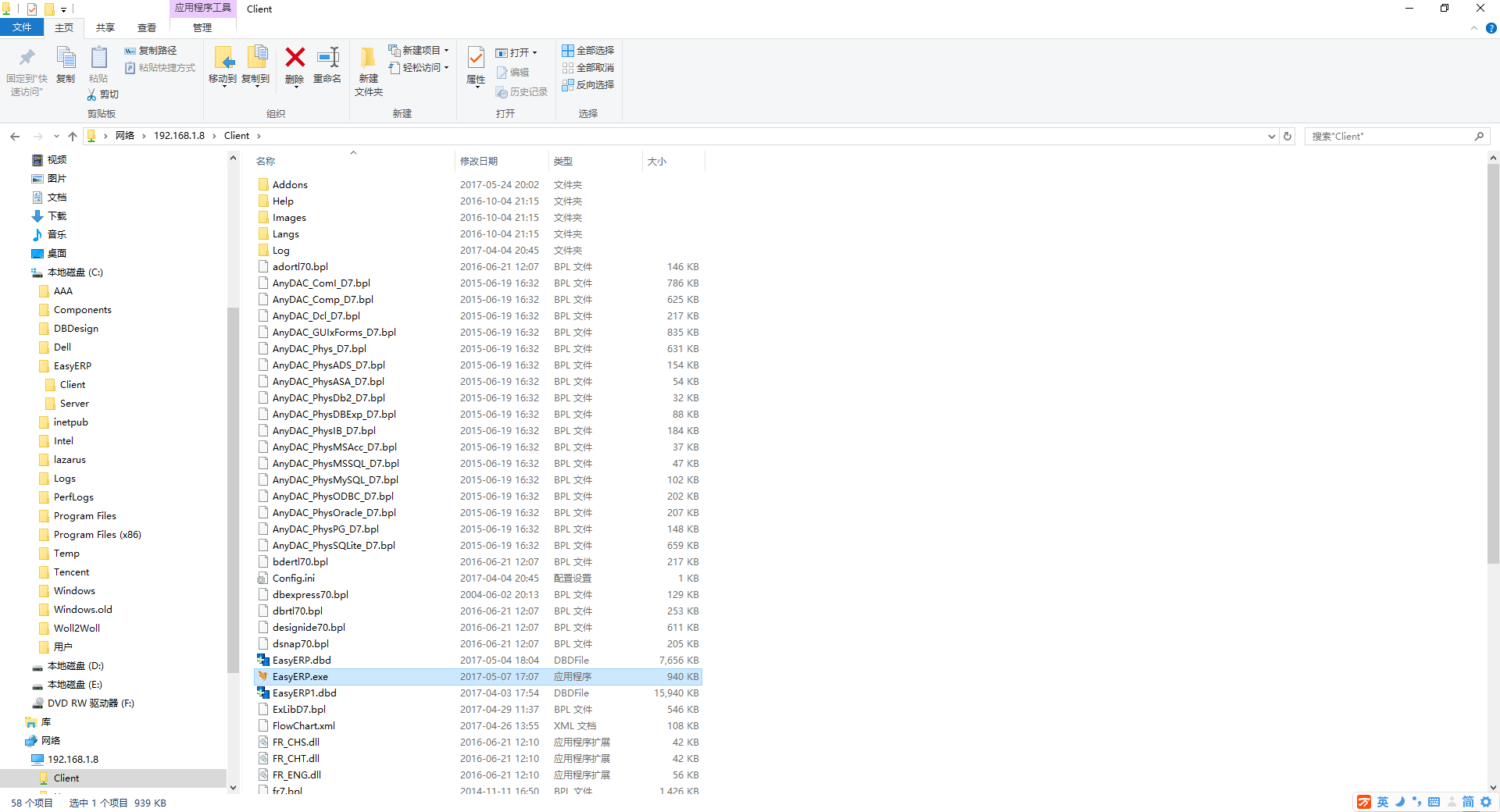Expand the New Item (新建项目) dropdown
This screenshot has height=812, width=1500.
pos(420,51)
